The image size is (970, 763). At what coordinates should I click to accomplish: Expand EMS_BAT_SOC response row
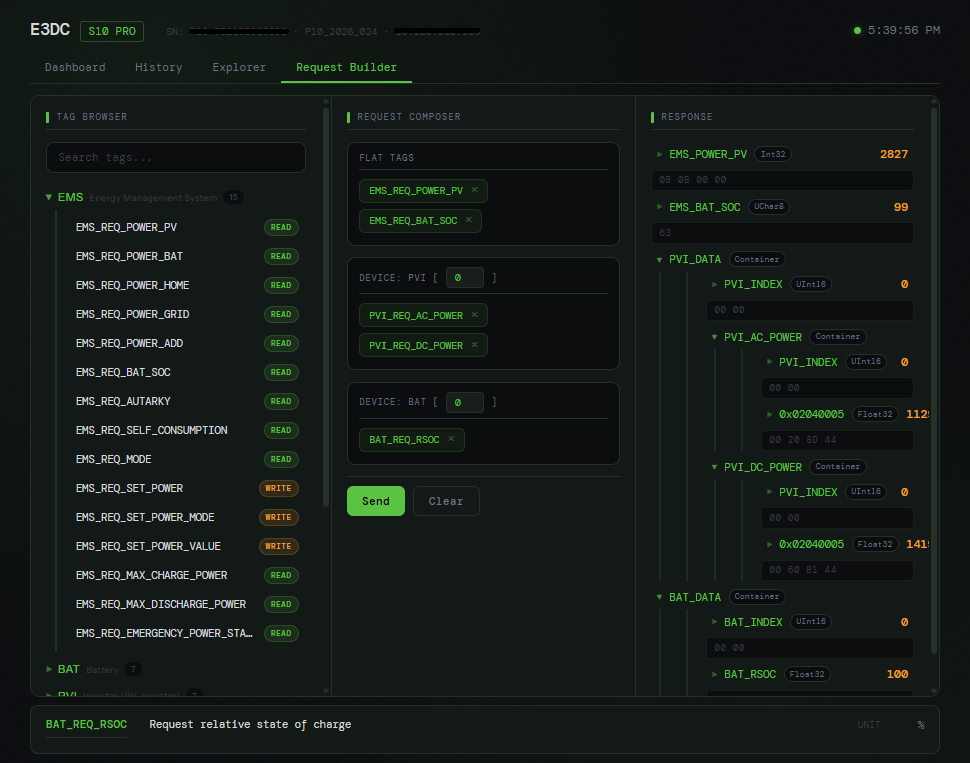[659, 207]
